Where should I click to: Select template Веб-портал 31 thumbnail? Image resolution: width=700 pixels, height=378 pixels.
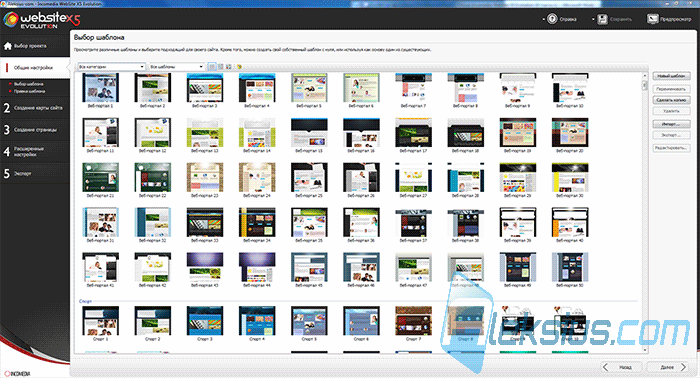[100, 222]
